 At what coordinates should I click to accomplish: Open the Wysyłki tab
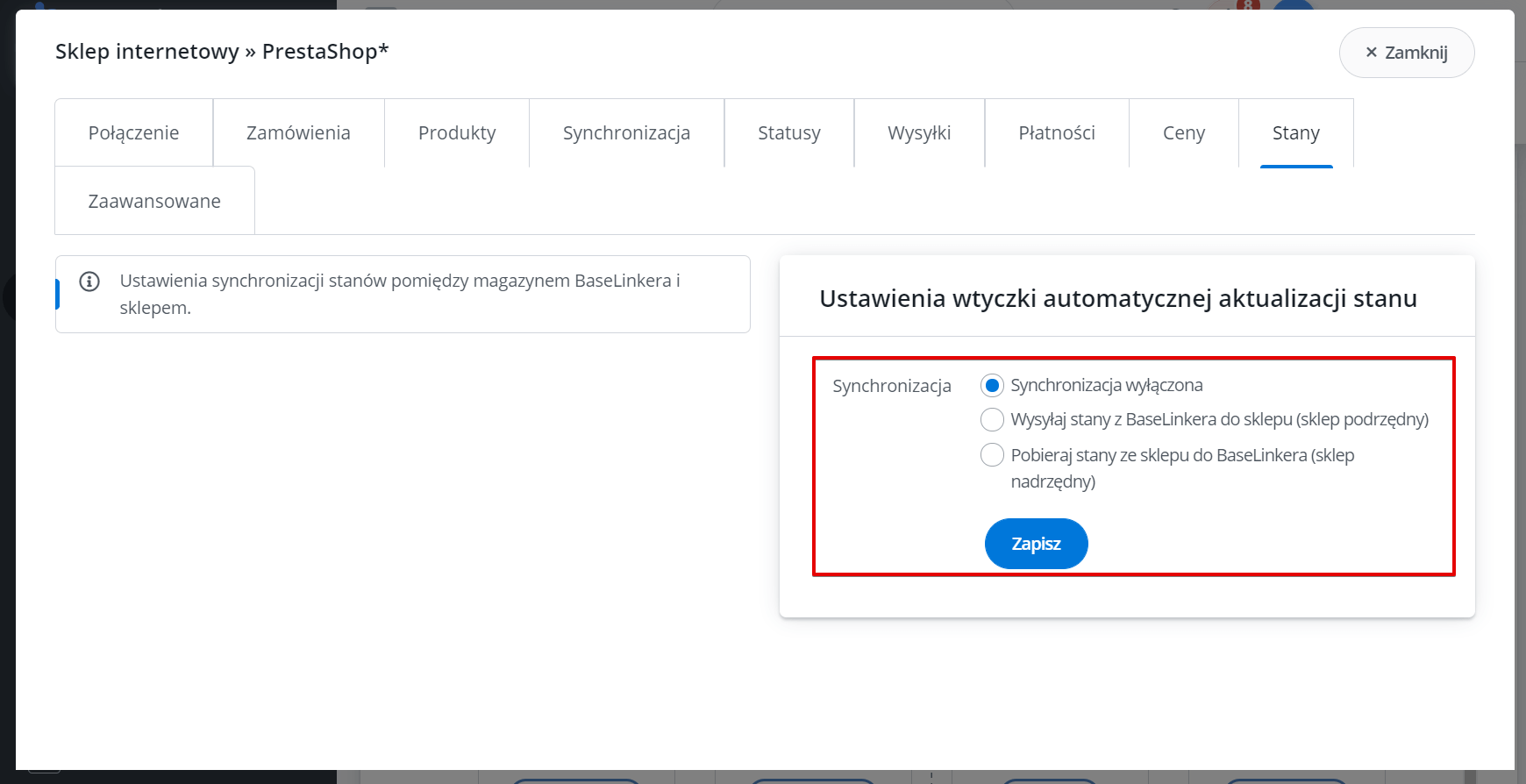tap(919, 132)
